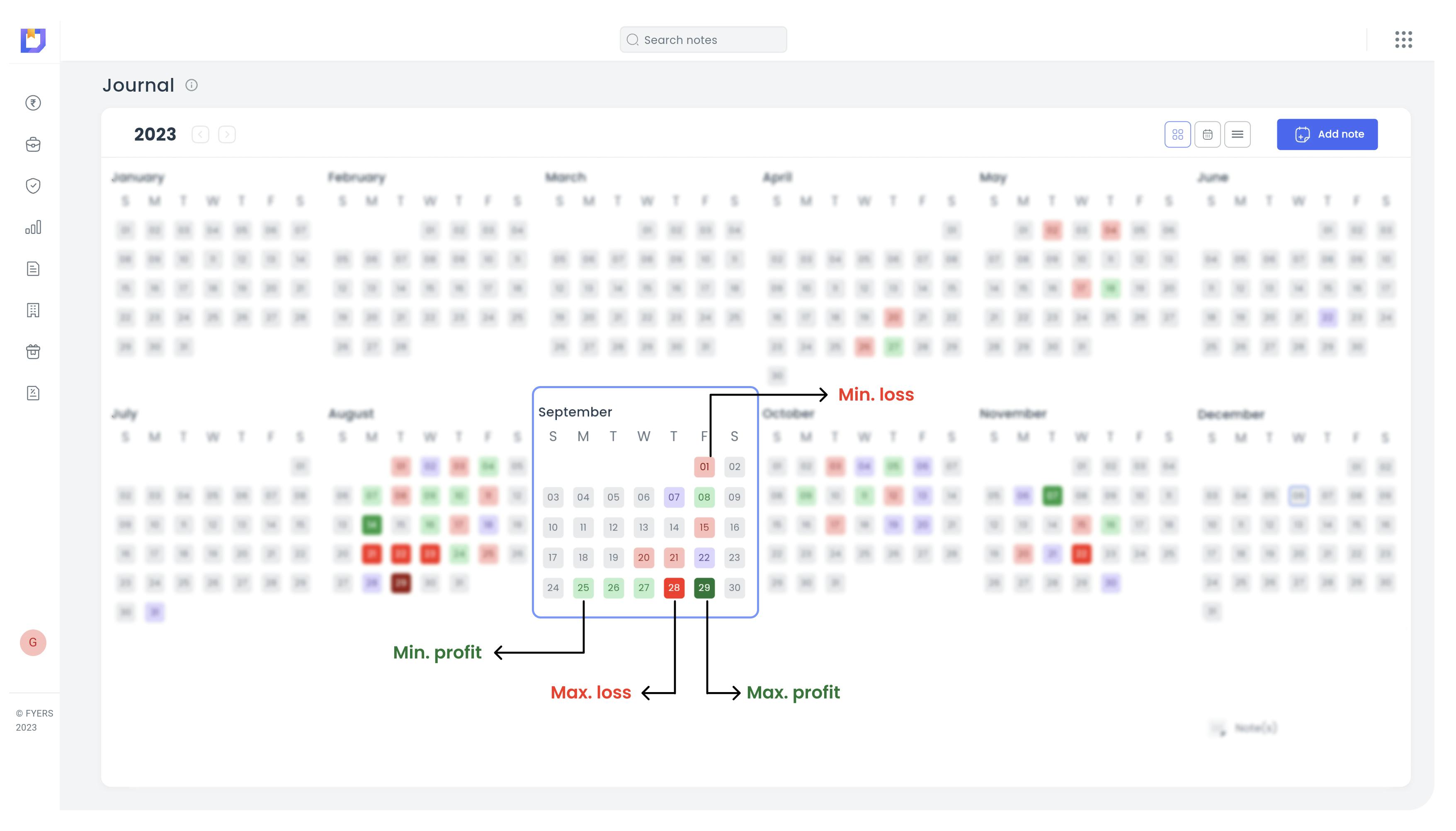Go to the previous year
This screenshot has height=831, width=1456.
(x=200, y=135)
